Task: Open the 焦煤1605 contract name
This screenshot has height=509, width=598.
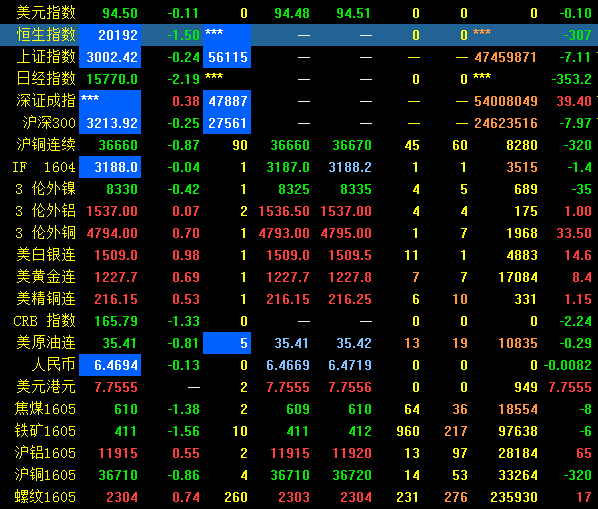Action: click(45, 409)
